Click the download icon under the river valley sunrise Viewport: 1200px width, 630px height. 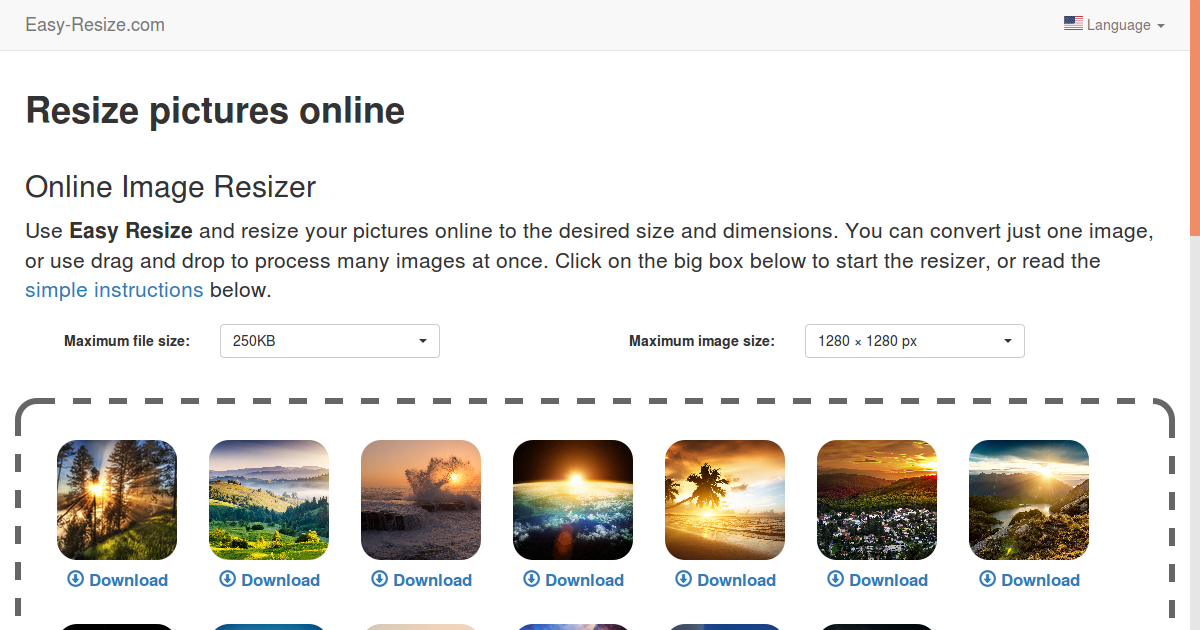986,580
